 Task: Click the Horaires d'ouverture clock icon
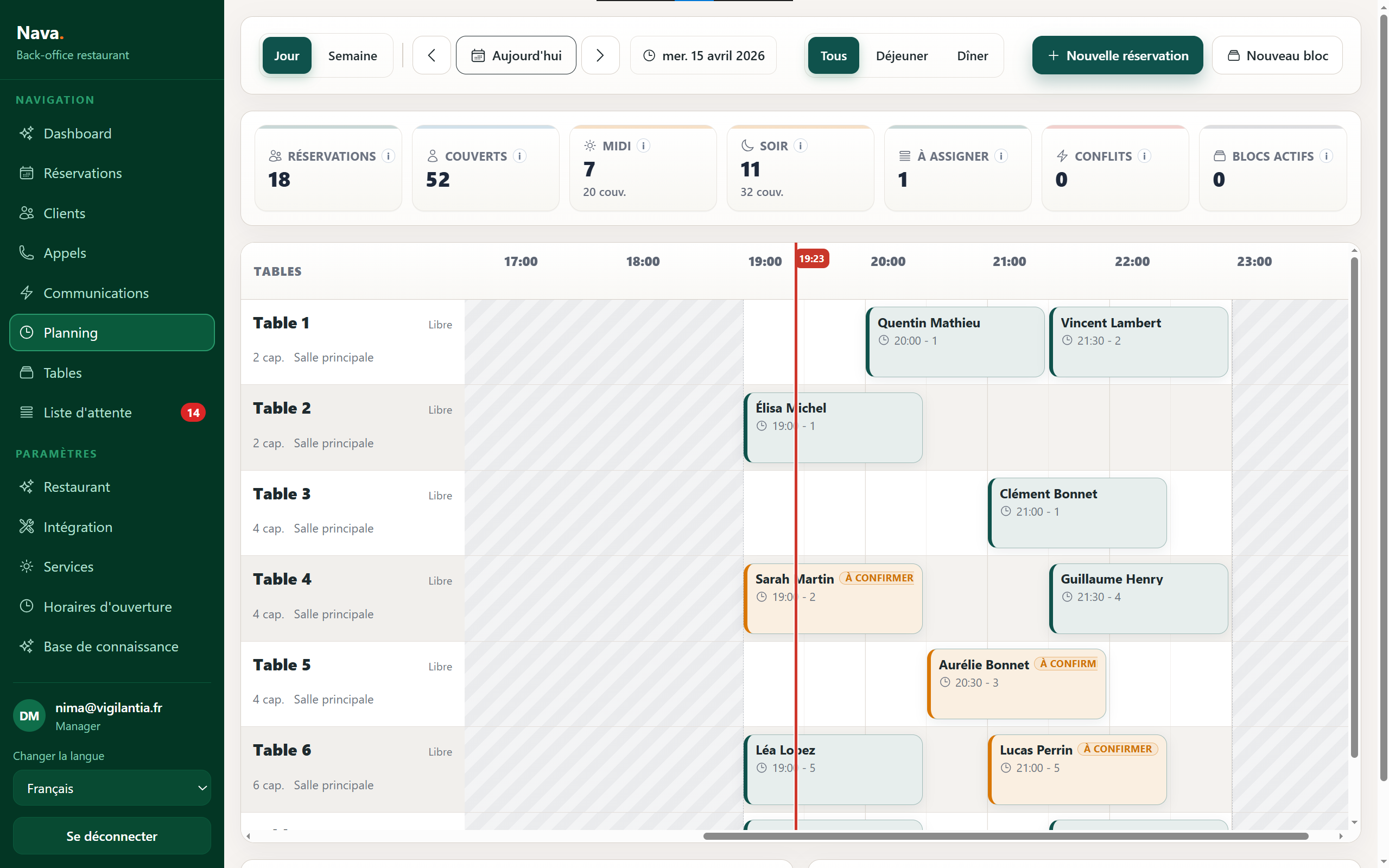(27, 606)
